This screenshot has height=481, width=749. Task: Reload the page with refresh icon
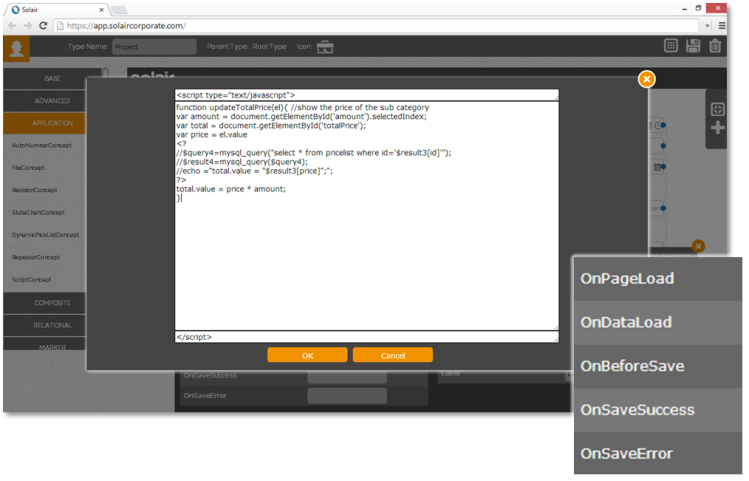click(43, 26)
